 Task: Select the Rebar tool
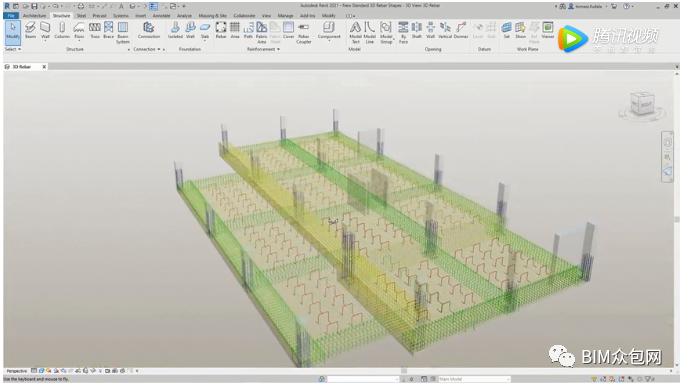click(x=221, y=31)
